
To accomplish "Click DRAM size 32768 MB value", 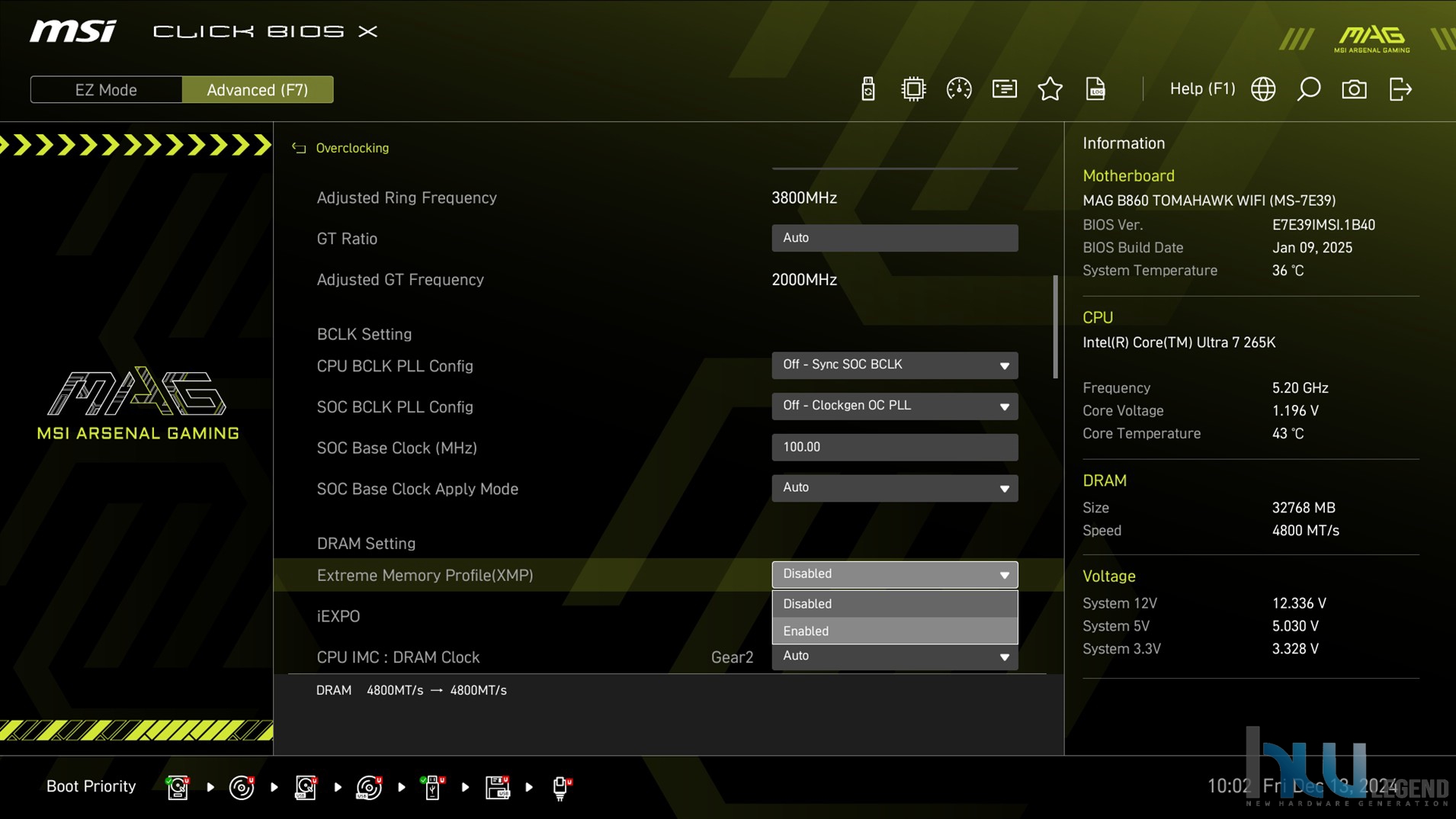I will pyautogui.click(x=1304, y=508).
